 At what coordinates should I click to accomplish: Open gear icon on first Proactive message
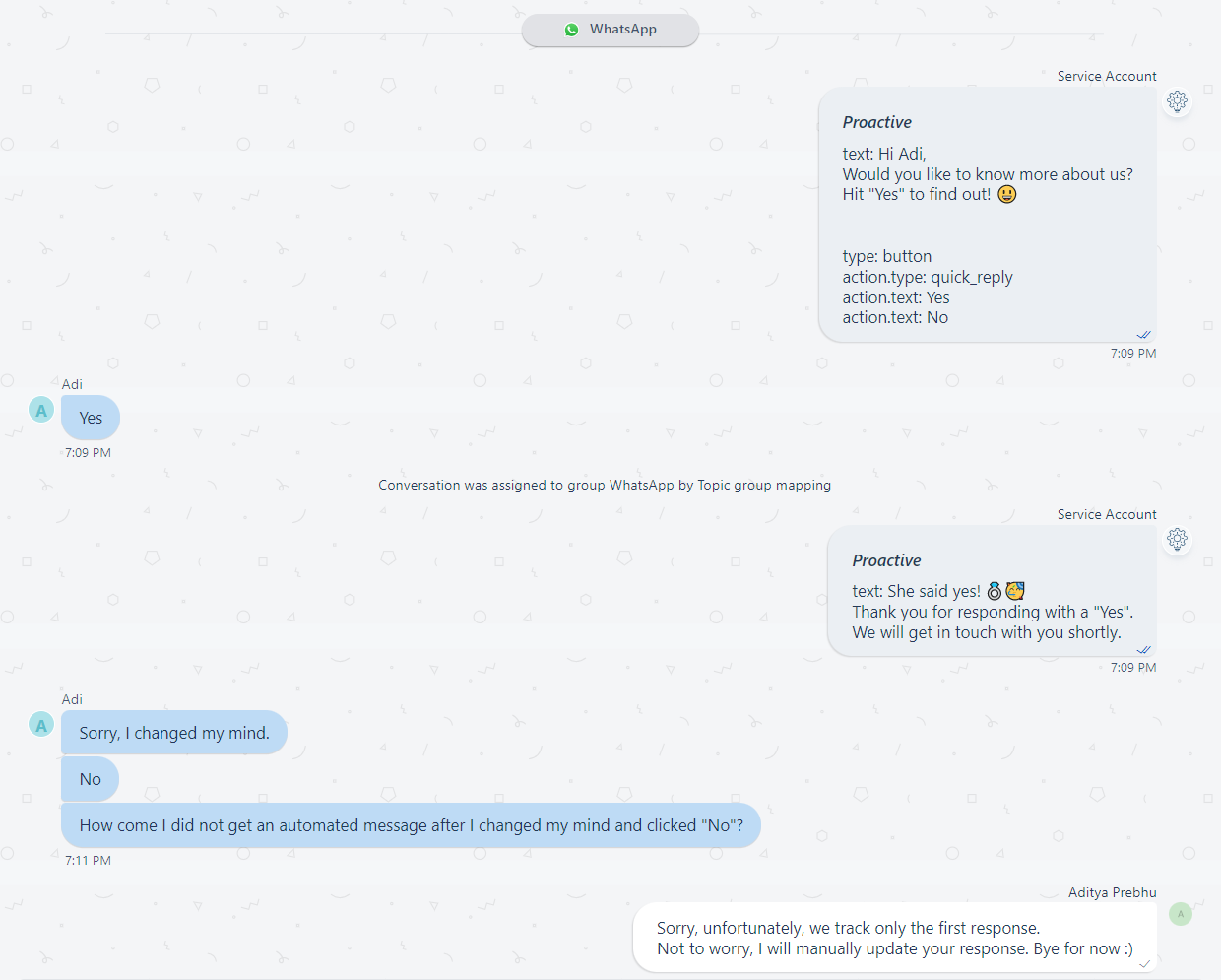click(x=1177, y=101)
